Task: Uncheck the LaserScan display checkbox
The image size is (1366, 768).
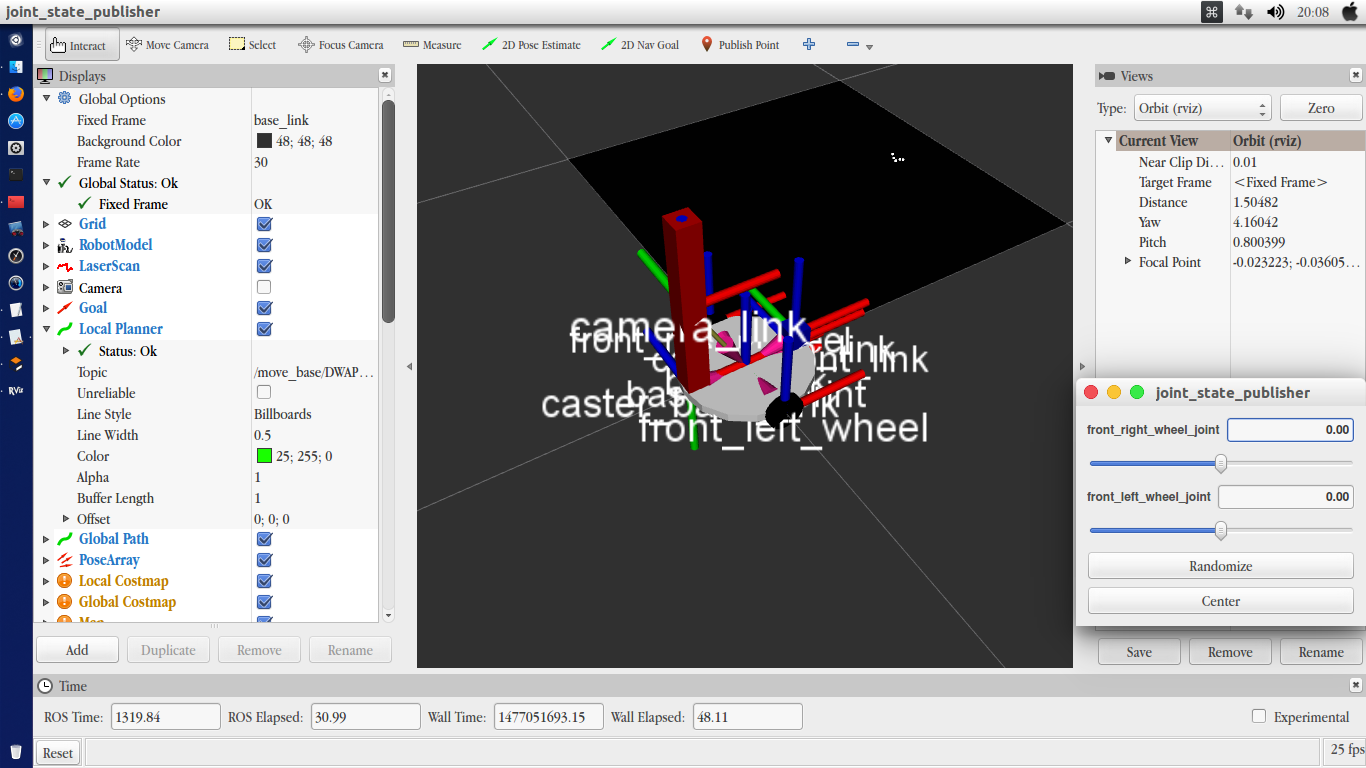Action: pyautogui.click(x=264, y=266)
